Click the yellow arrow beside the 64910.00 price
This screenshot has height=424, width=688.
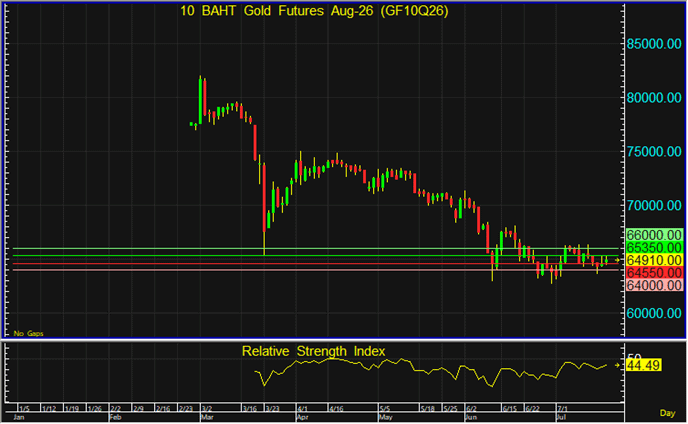point(617,261)
